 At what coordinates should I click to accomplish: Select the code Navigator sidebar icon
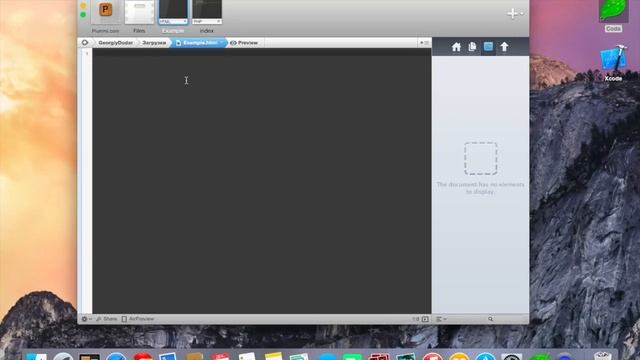click(488, 47)
